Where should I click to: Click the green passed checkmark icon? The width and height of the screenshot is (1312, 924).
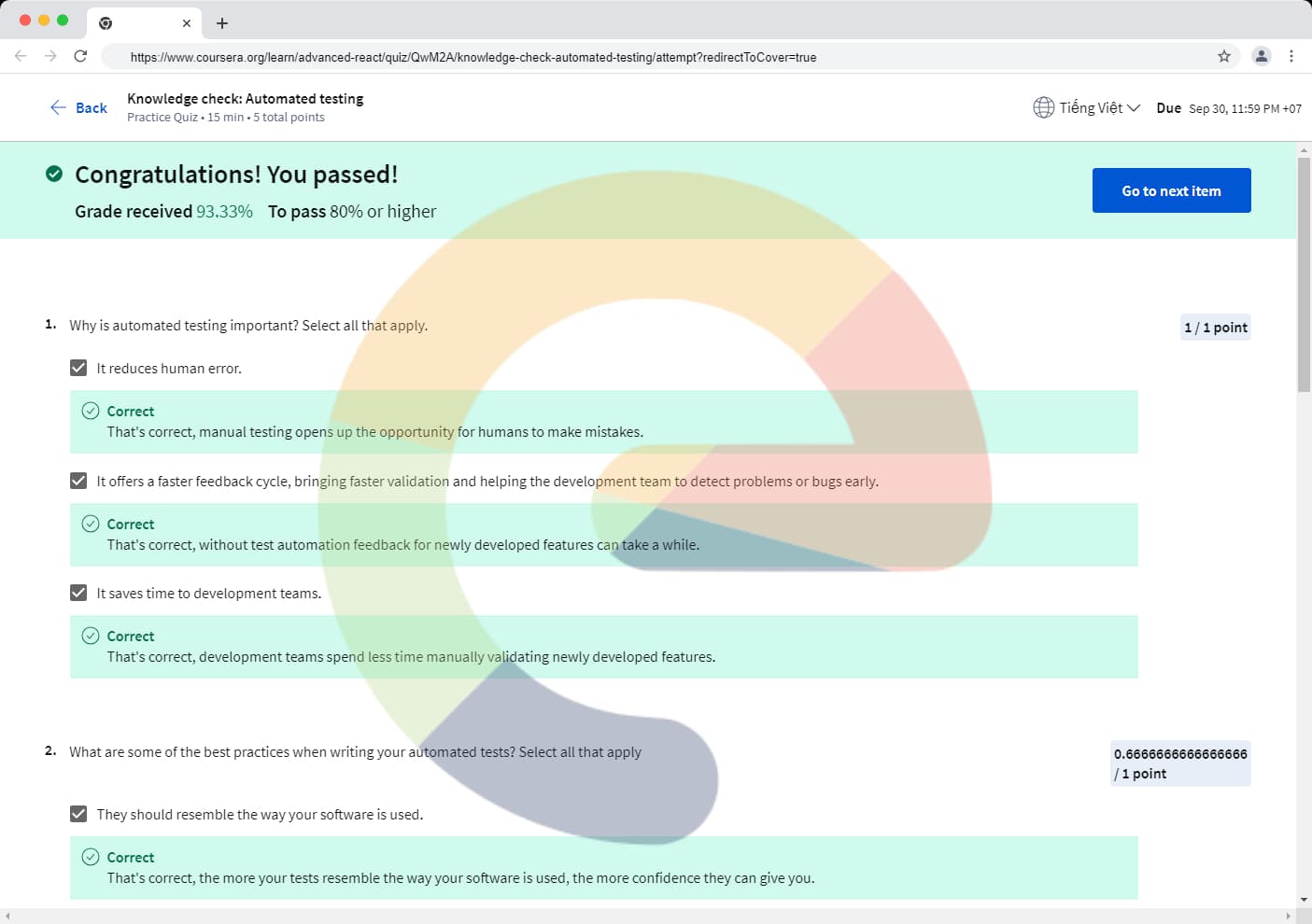(x=54, y=174)
